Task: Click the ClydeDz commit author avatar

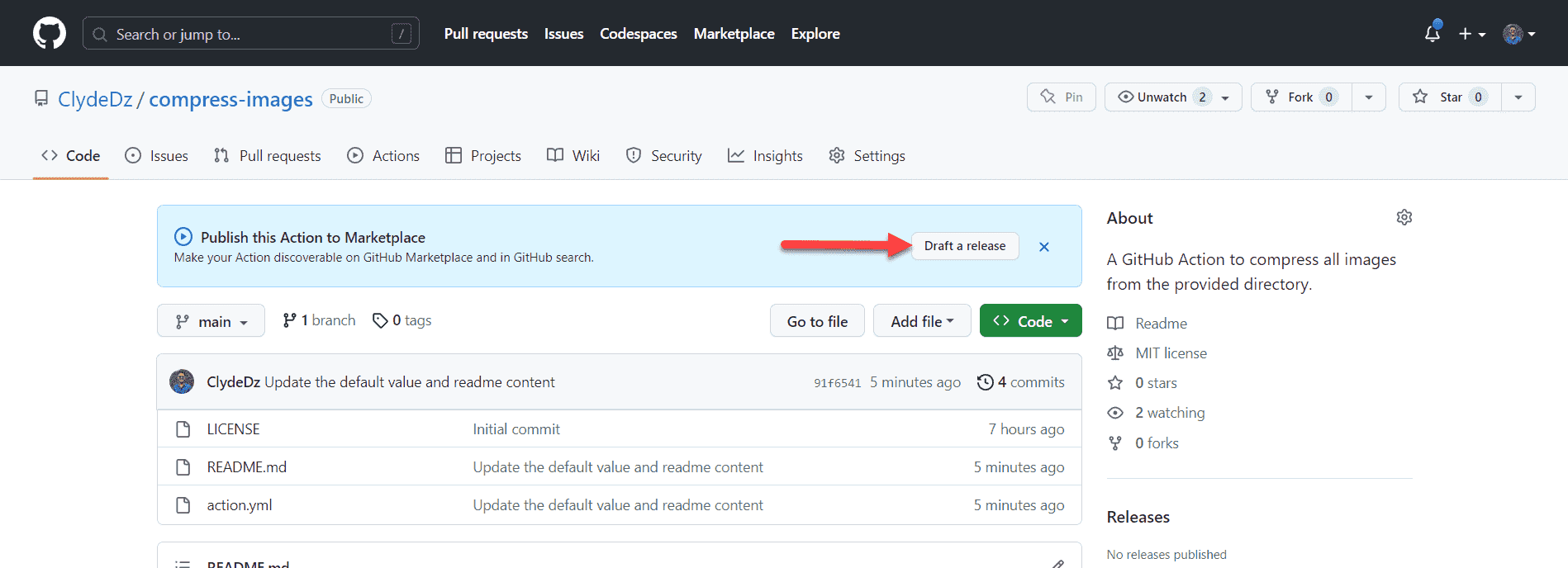Action: (x=182, y=381)
